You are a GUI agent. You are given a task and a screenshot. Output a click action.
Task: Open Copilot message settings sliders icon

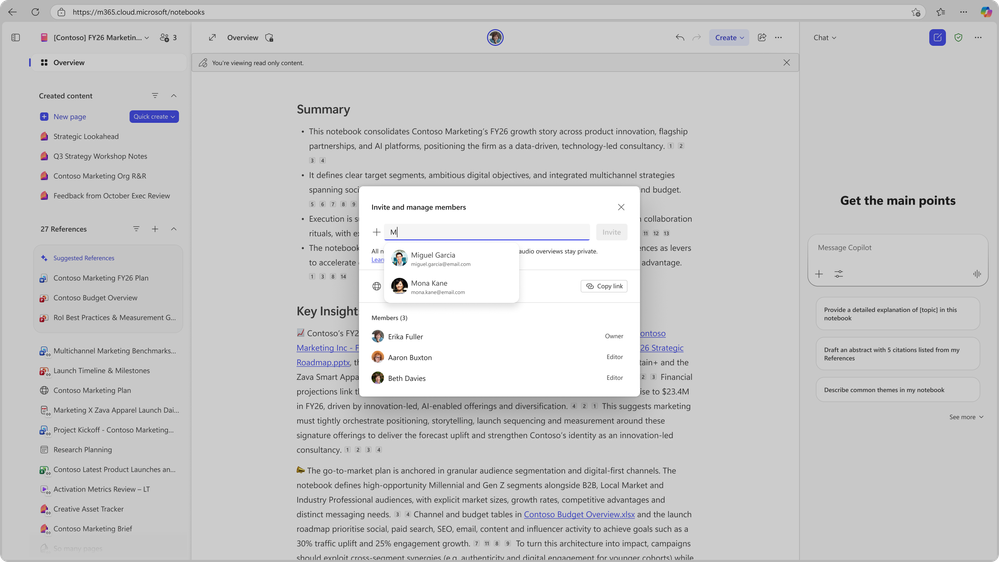[x=838, y=274]
